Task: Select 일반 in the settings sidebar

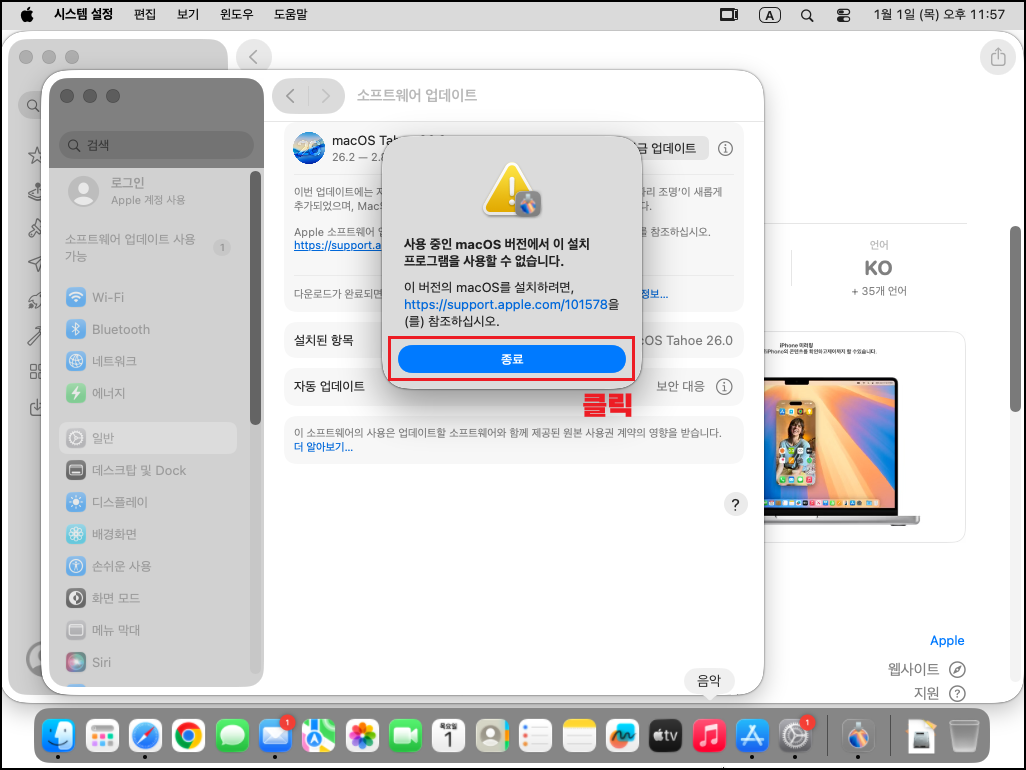Action: tap(148, 438)
